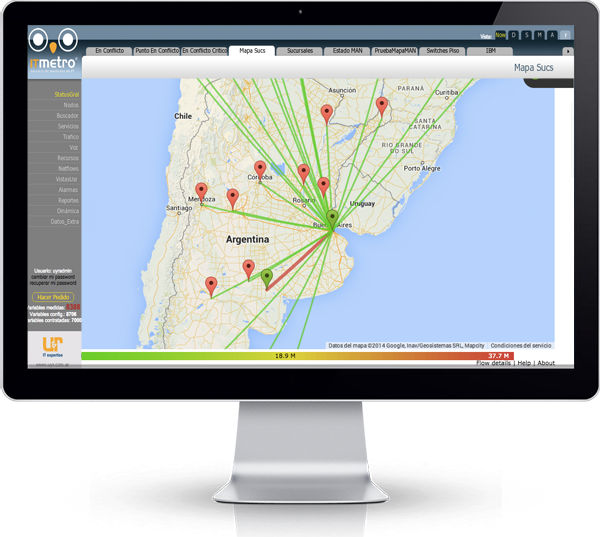Screen dimensions: 600x537
Task: Open Nodos in the sidebar
Action: (71, 105)
